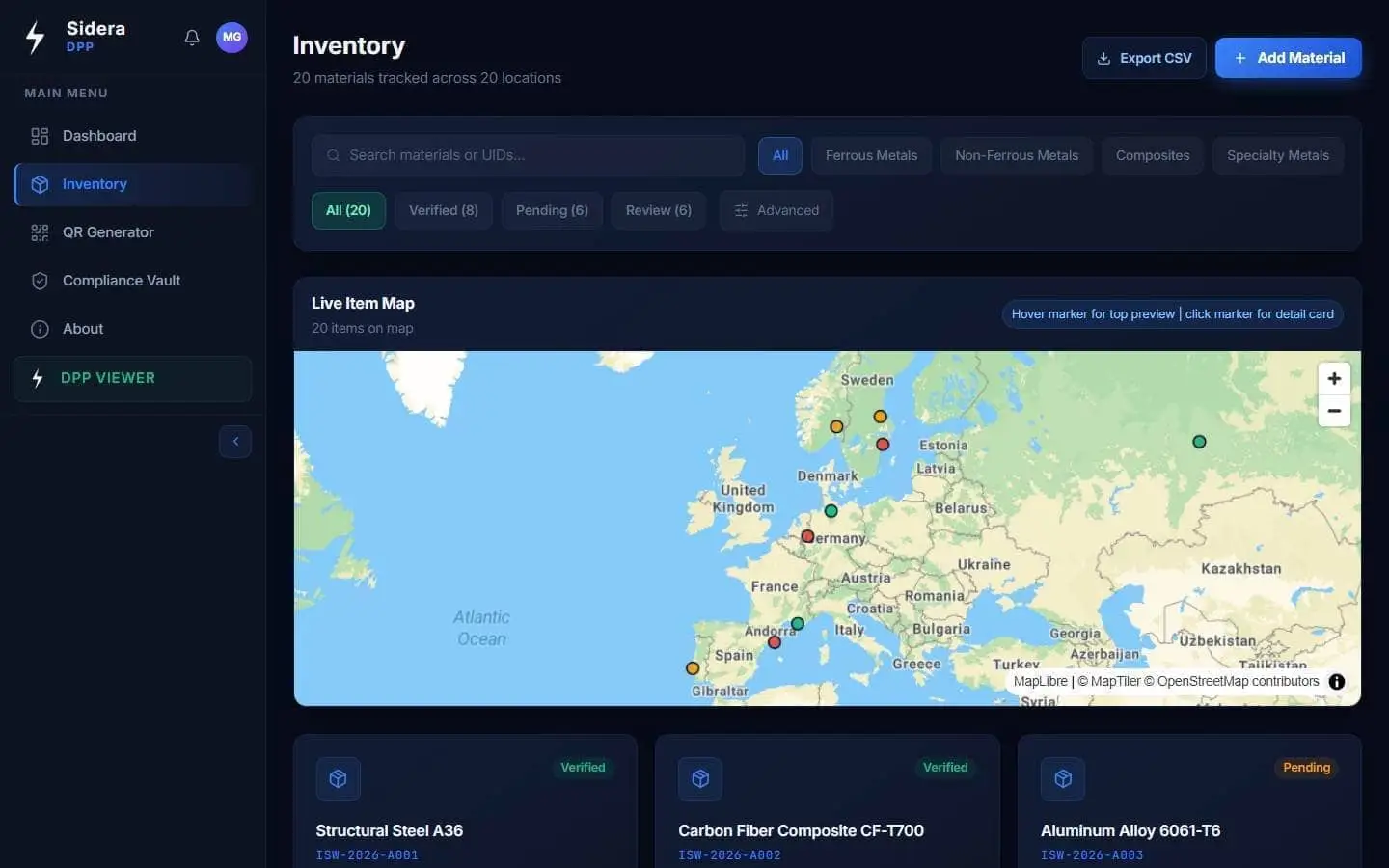This screenshot has width=1389, height=868.
Task: Filter by Specialty Metals
Action: click(x=1278, y=155)
